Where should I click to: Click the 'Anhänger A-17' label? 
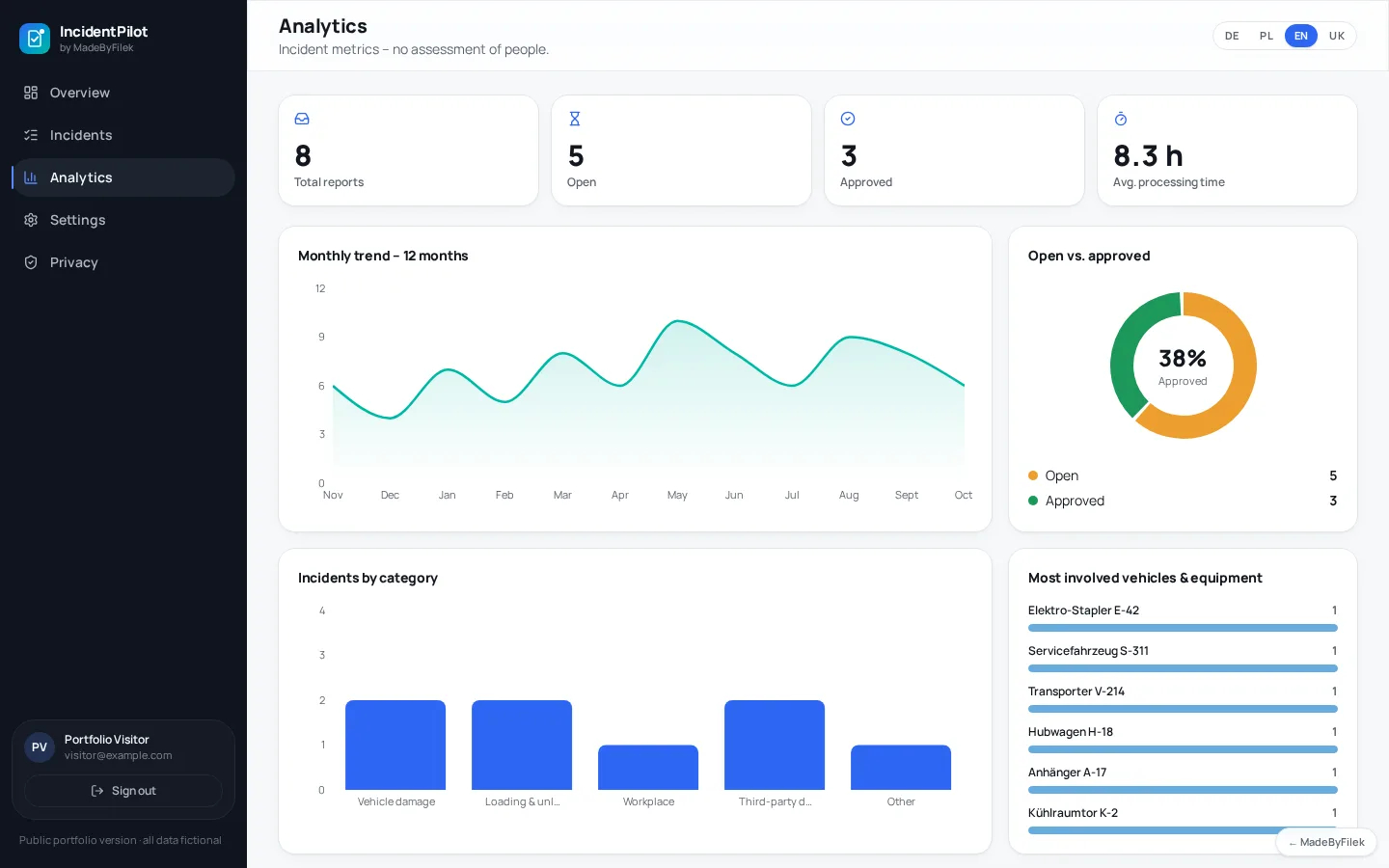[x=1067, y=773]
